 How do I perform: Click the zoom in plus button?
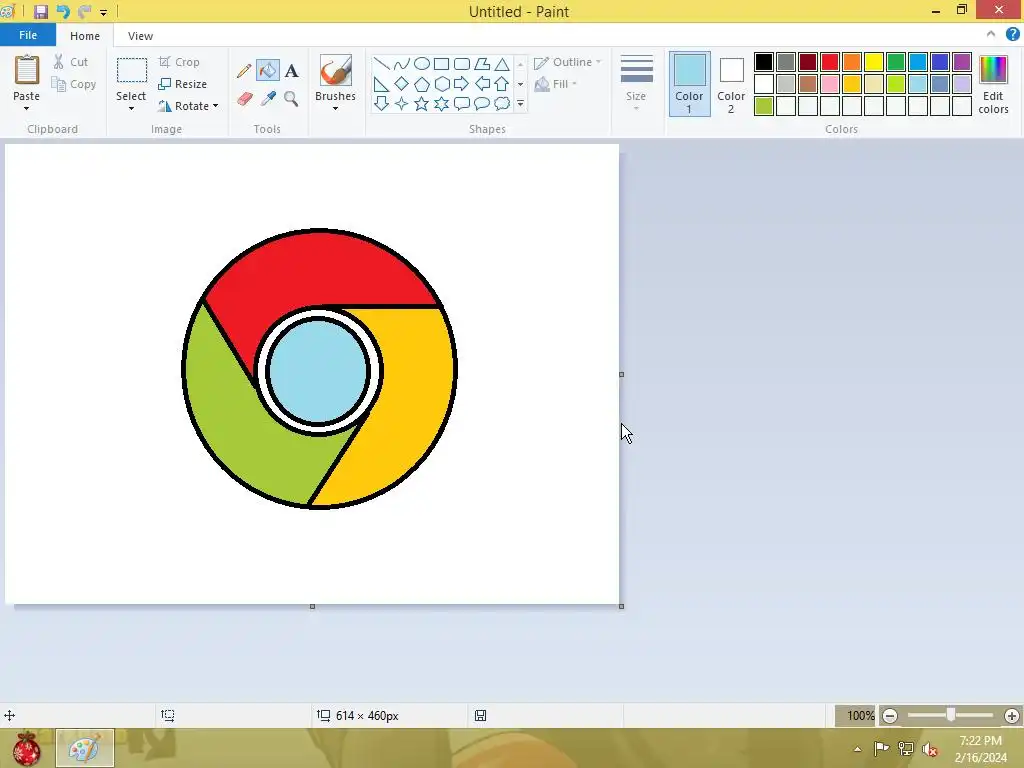coord(1012,716)
